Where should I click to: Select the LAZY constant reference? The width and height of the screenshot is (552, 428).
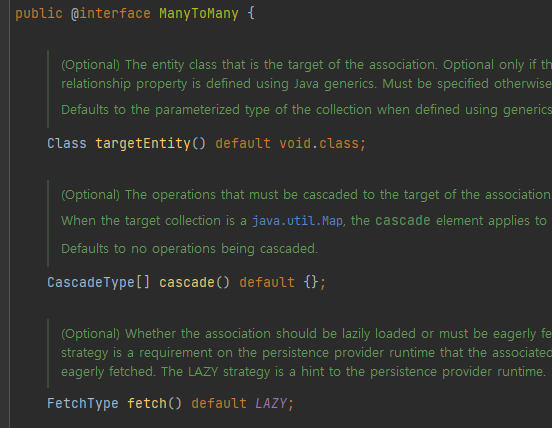271,403
